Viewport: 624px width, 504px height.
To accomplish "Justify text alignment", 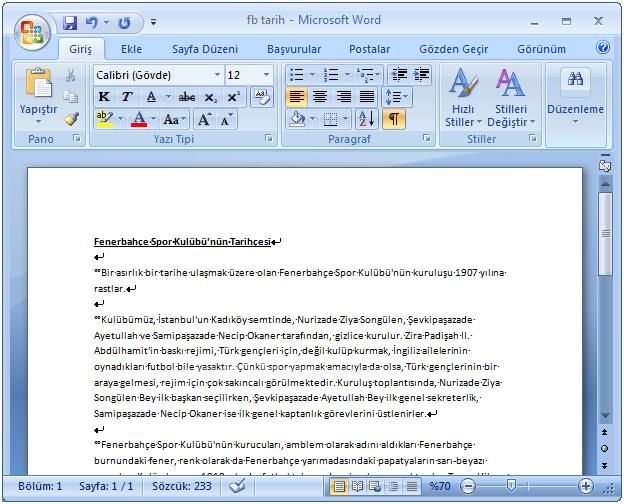I will 367,97.
